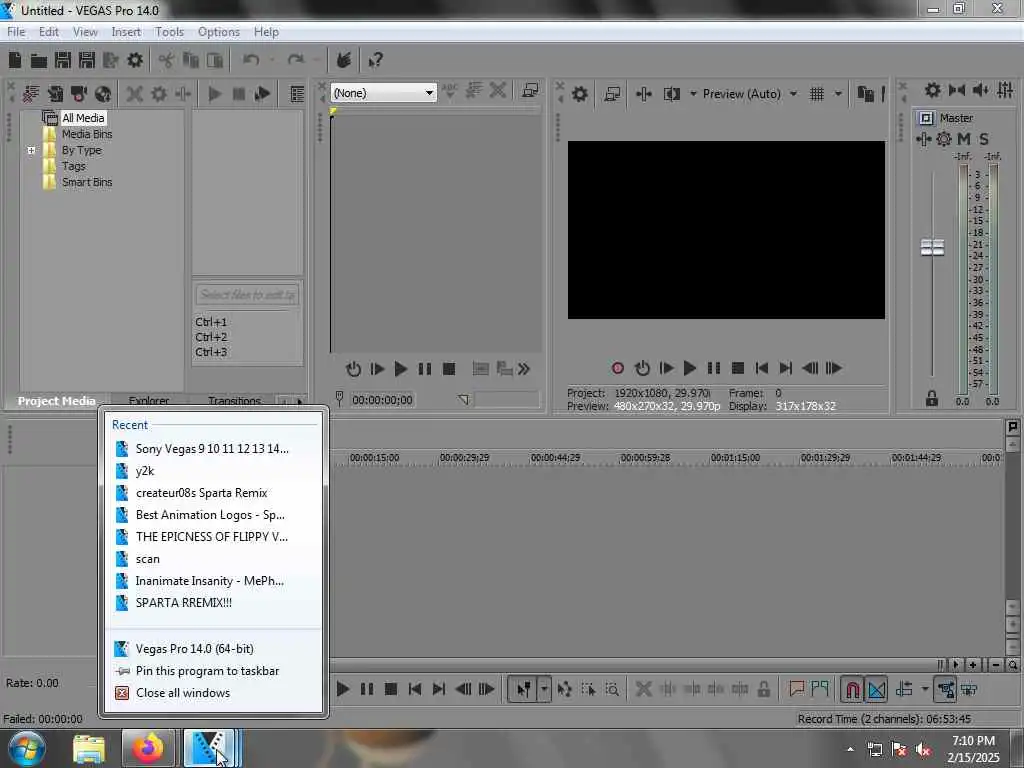The height and width of the screenshot is (768, 1024).
Task: Open the Mixing Console icon
Action: tap(1006, 90)
